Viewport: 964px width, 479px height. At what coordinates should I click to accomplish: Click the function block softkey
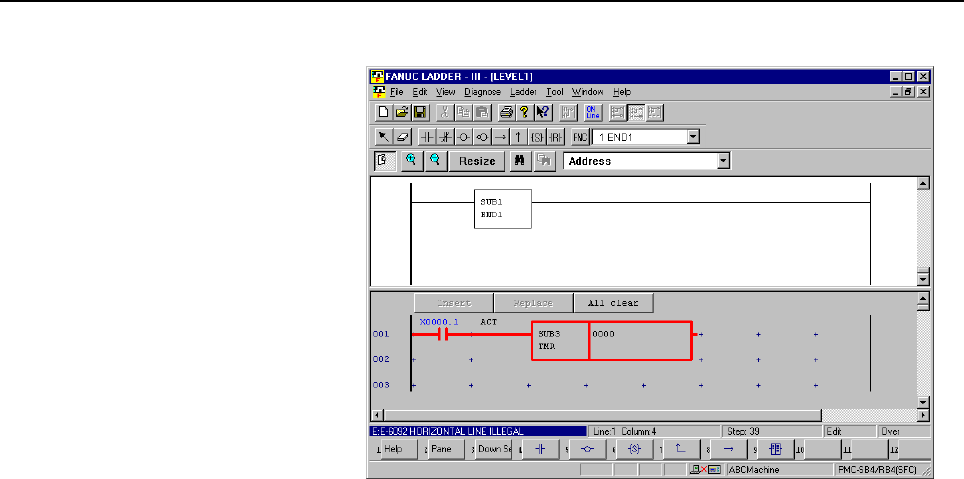coord(775,449)
